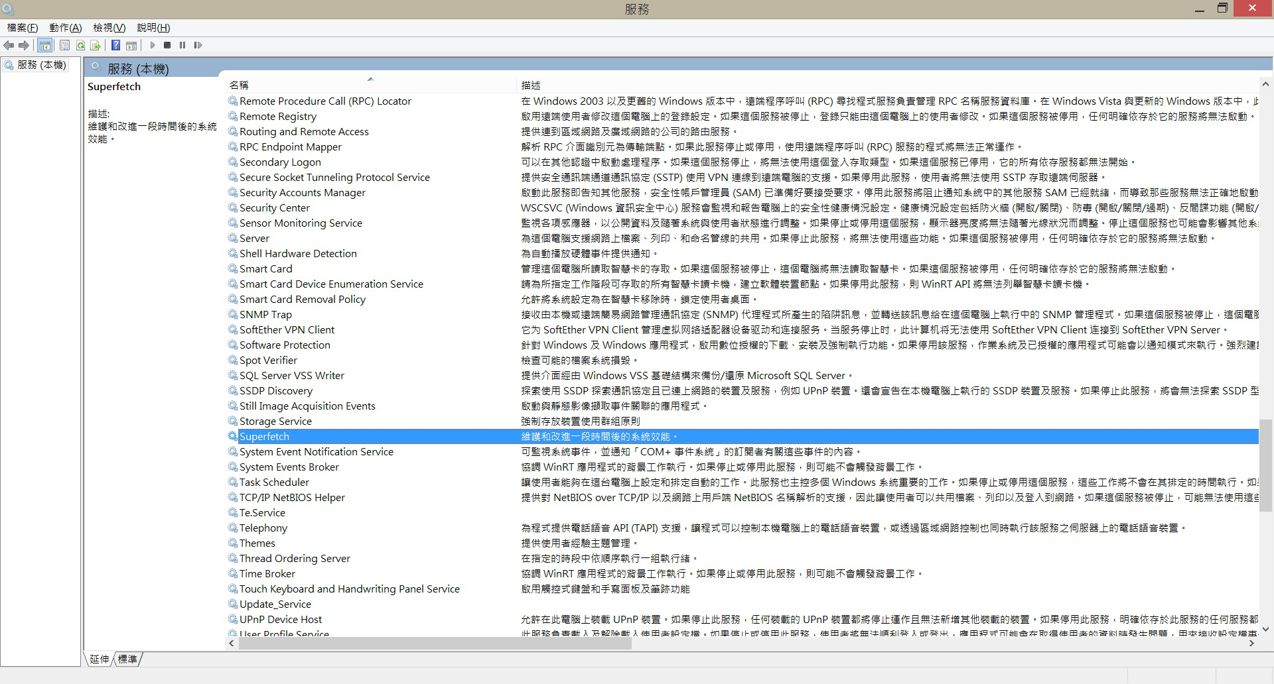This screenshot has height=684, width=1274.
Task: Click the Export List toolbar icon
Action: pos(96,45)
